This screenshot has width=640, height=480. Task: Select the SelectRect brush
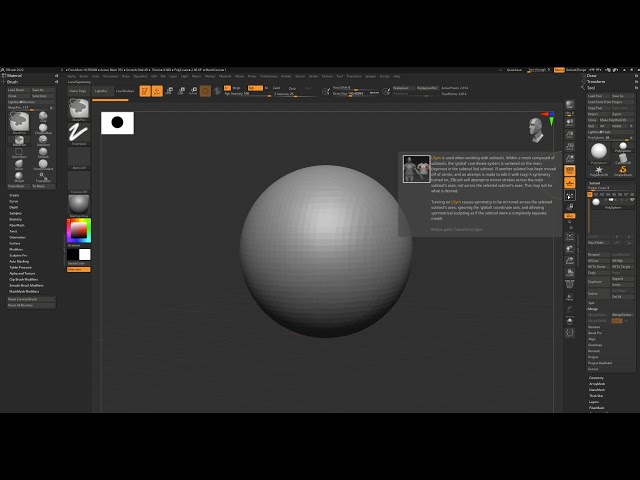pos(19,153)
